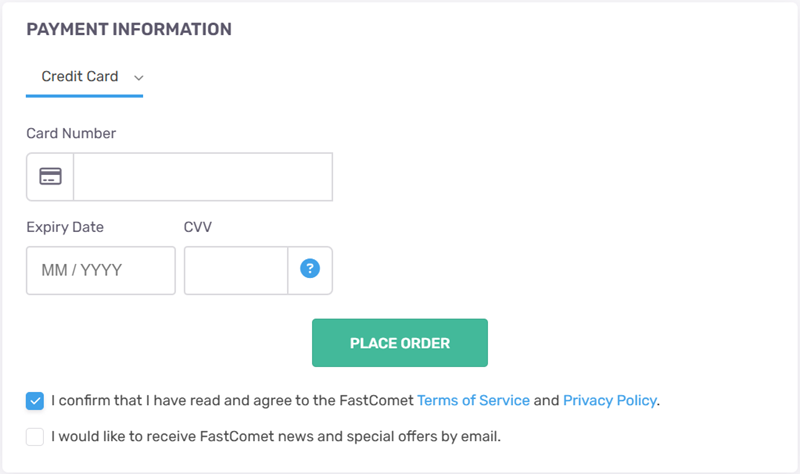Click the CVV help question mark icon
This screenshot has width=800, height=474.
pyautogui.click(x=310, y=269)
